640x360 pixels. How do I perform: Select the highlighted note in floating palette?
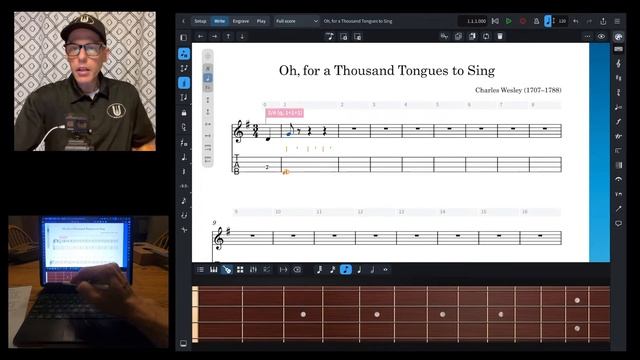(208, 78)
